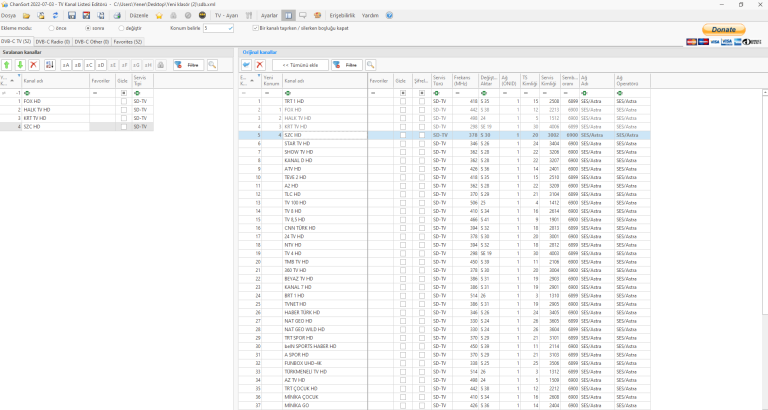Add to favorites list ±A
Screen dimensions: 768x410
pos(66,65)
